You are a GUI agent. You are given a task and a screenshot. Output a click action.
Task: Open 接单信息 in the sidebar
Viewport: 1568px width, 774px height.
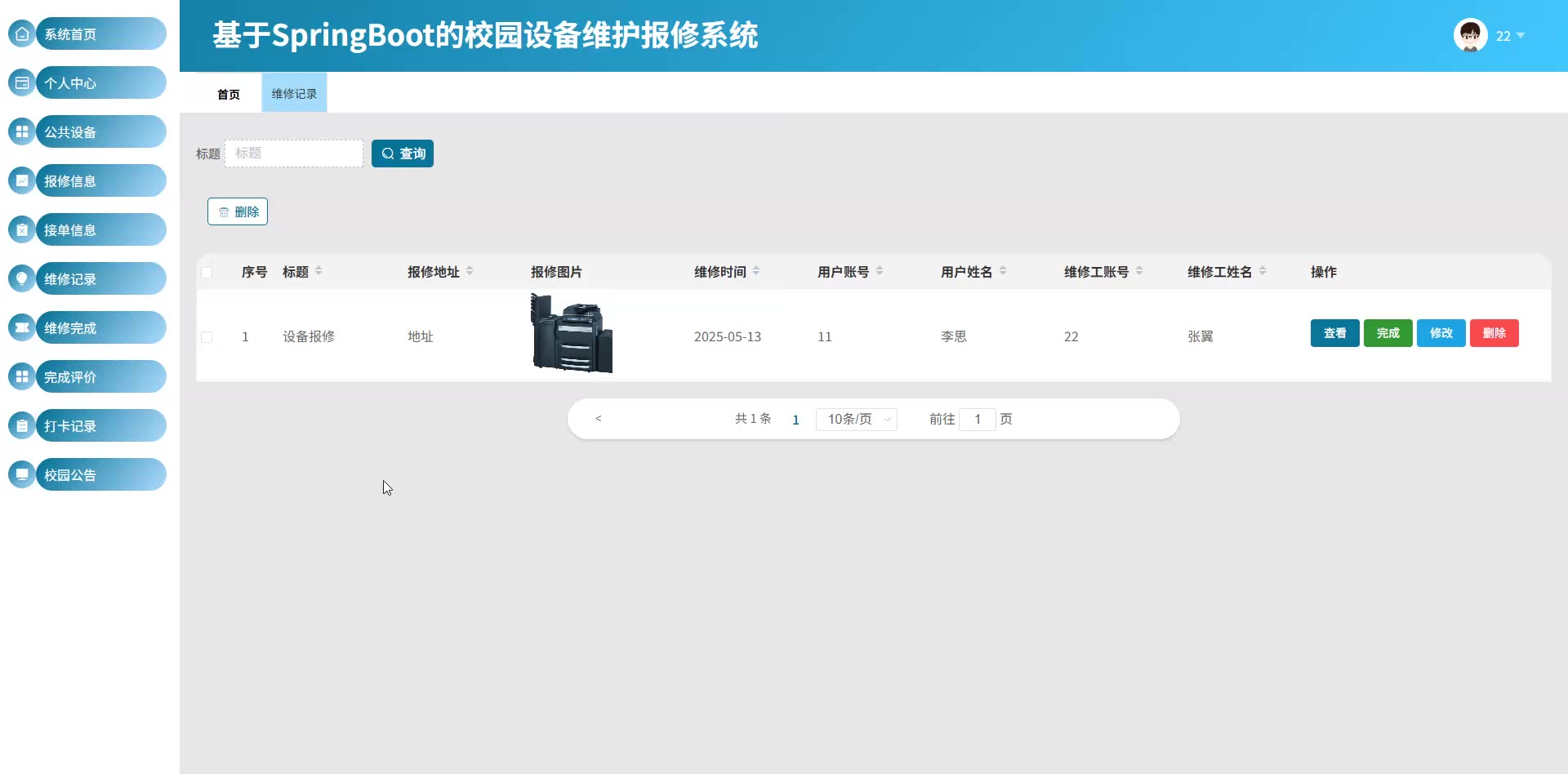click(x=101, y=229)
